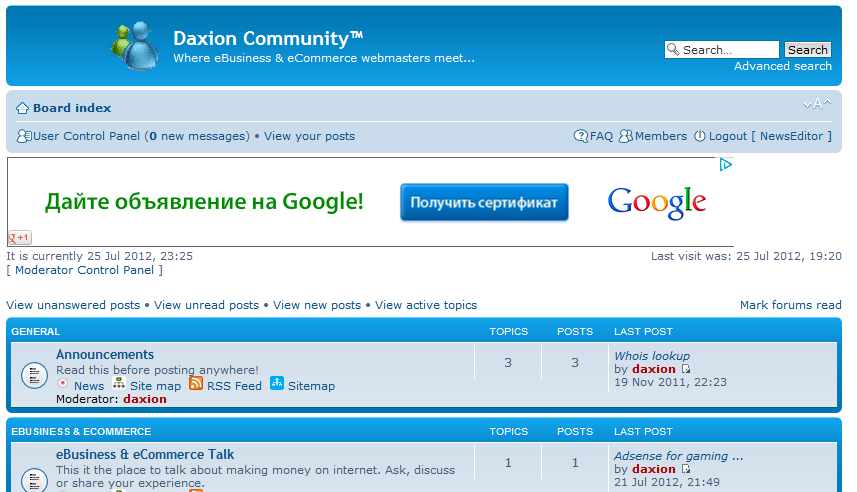Open the GENERAL category header

coord(36,332)
